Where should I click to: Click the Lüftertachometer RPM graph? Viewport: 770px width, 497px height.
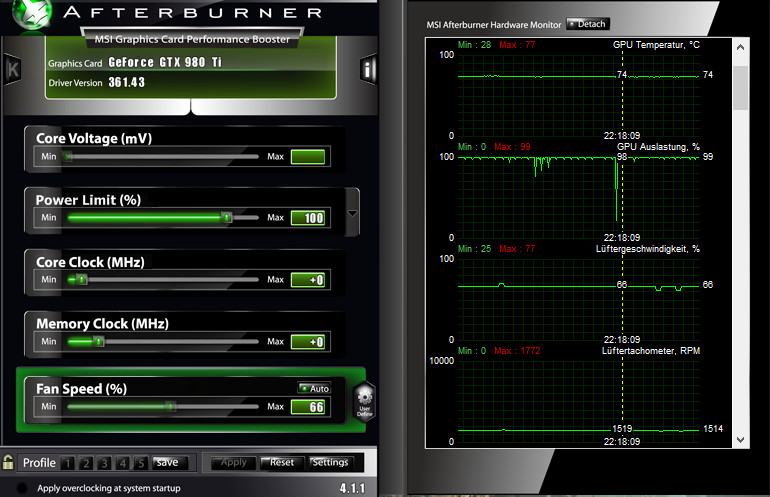(x=578, y=401)
